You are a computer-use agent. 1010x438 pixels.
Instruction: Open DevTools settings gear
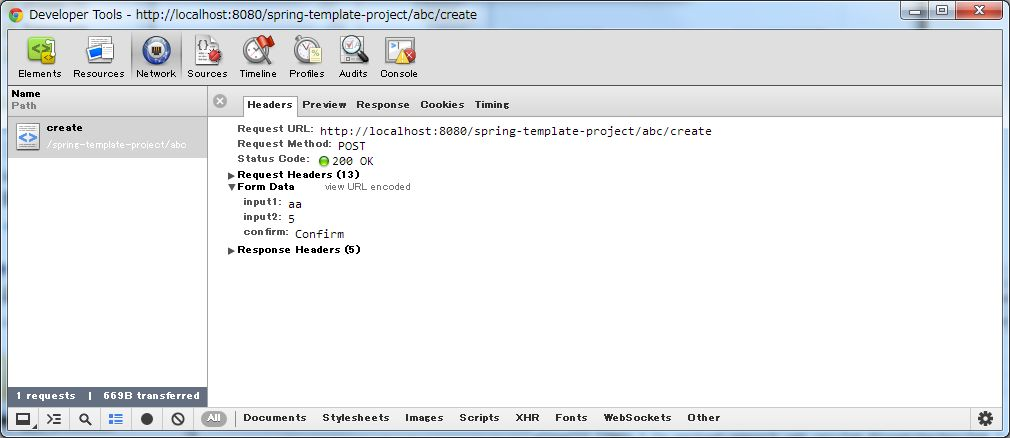tap(985, 418)
